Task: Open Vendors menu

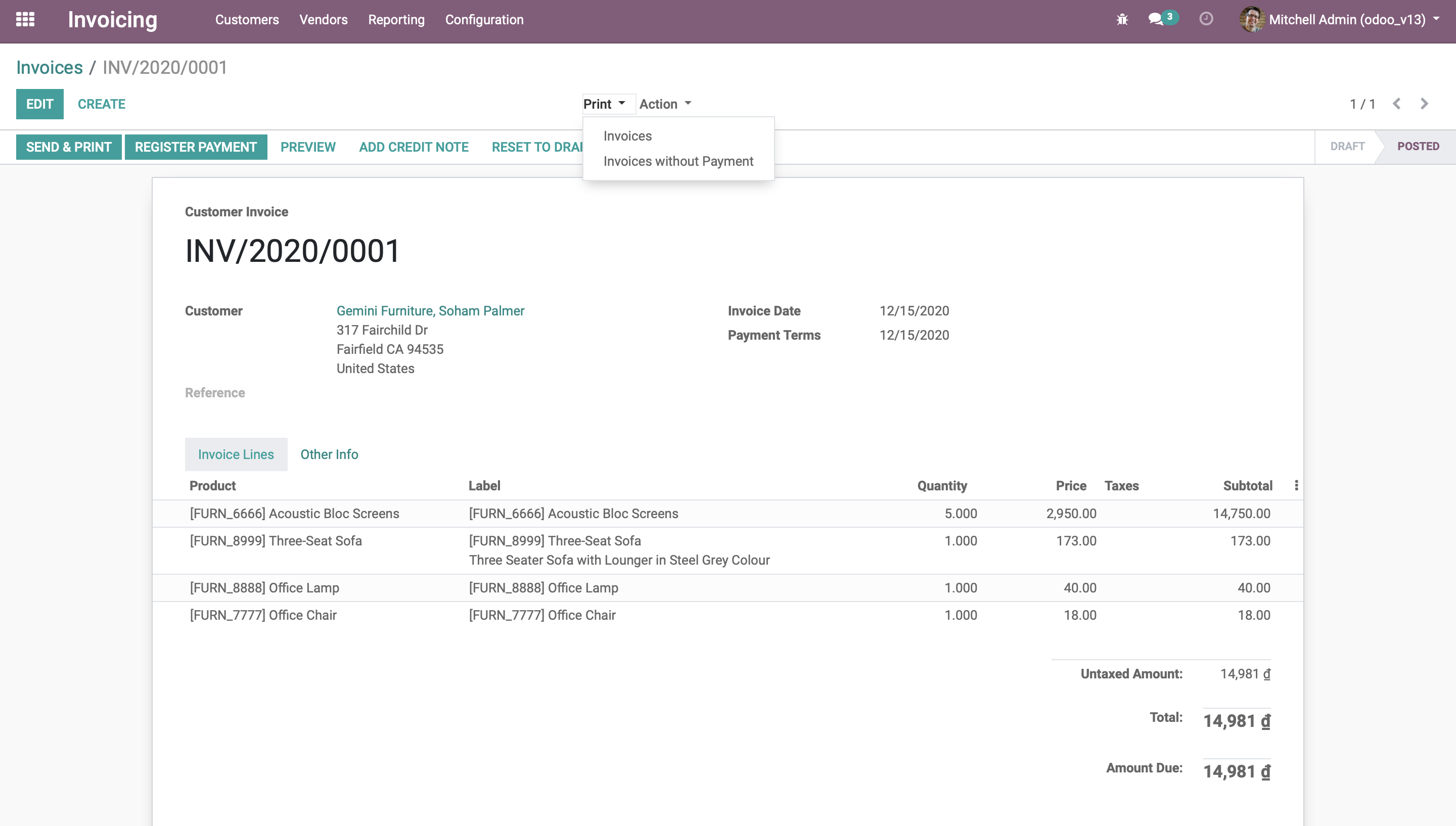Action: 324,19
